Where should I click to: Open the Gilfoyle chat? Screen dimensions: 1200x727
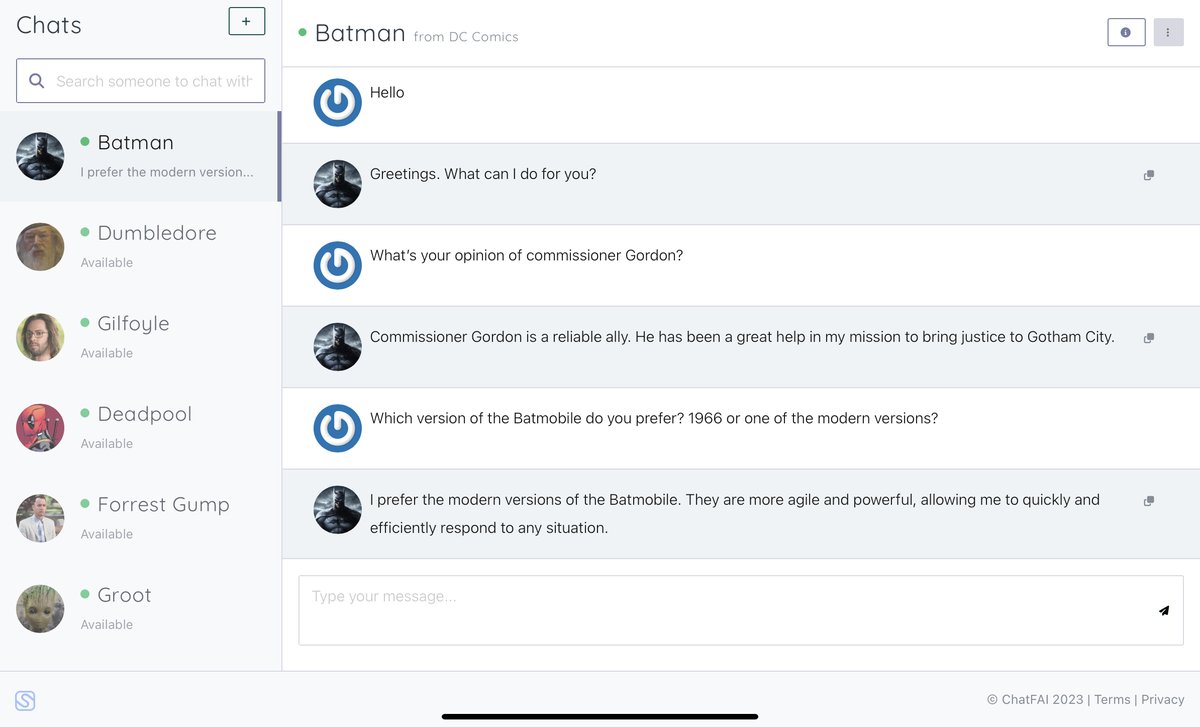tap(140, 337)
